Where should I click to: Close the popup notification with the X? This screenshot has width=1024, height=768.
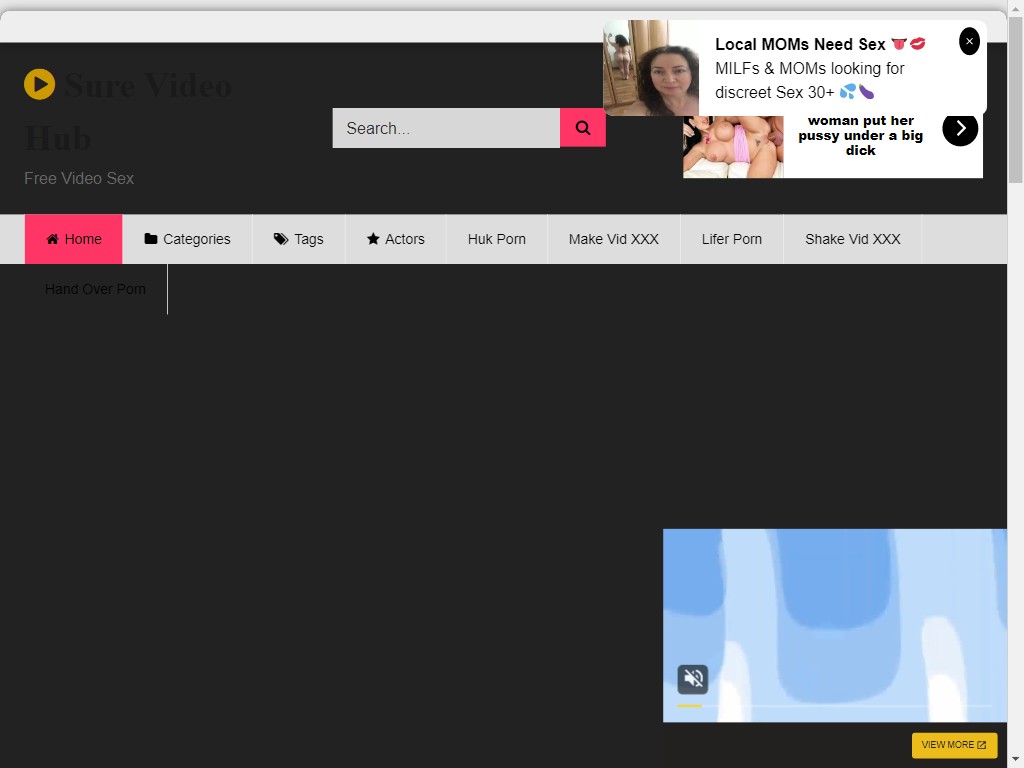[969, 41]
